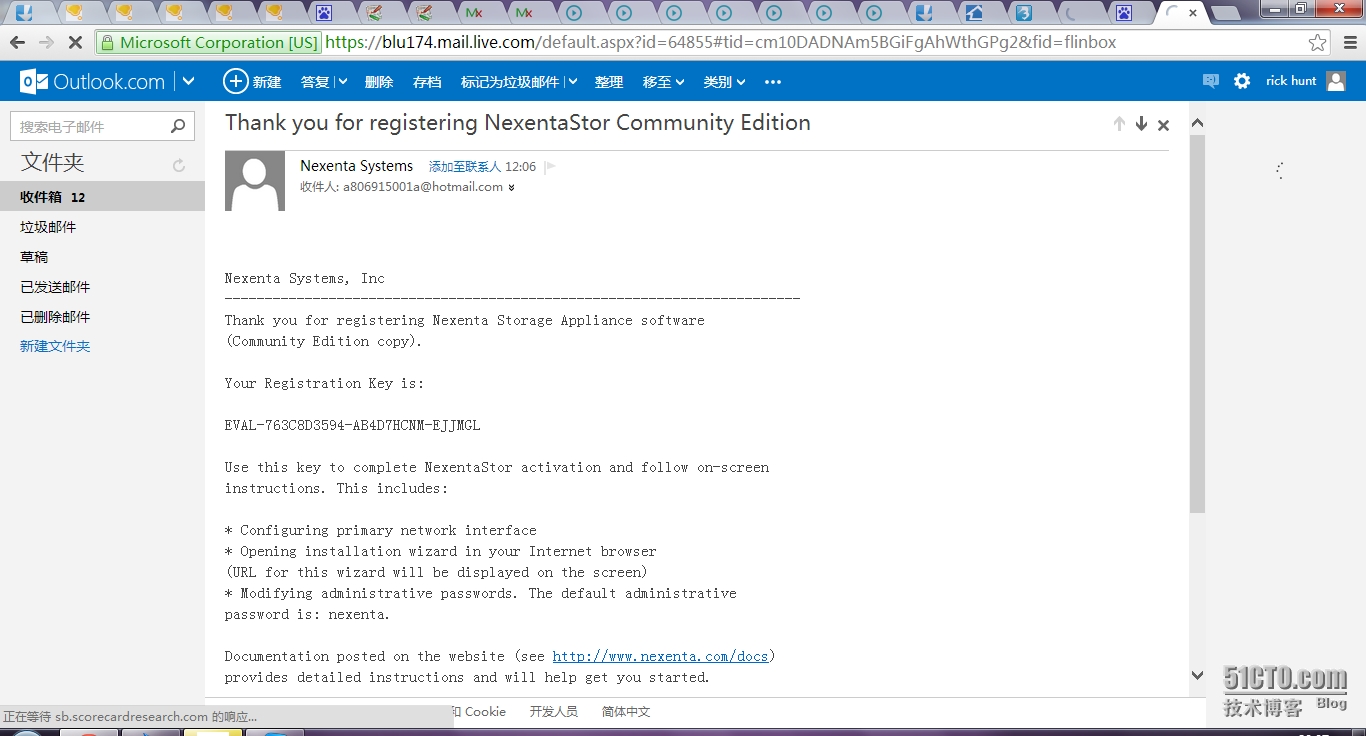Click the browser forward arrow
This screenshot has height=736, width=1366.
coord(46,43)
